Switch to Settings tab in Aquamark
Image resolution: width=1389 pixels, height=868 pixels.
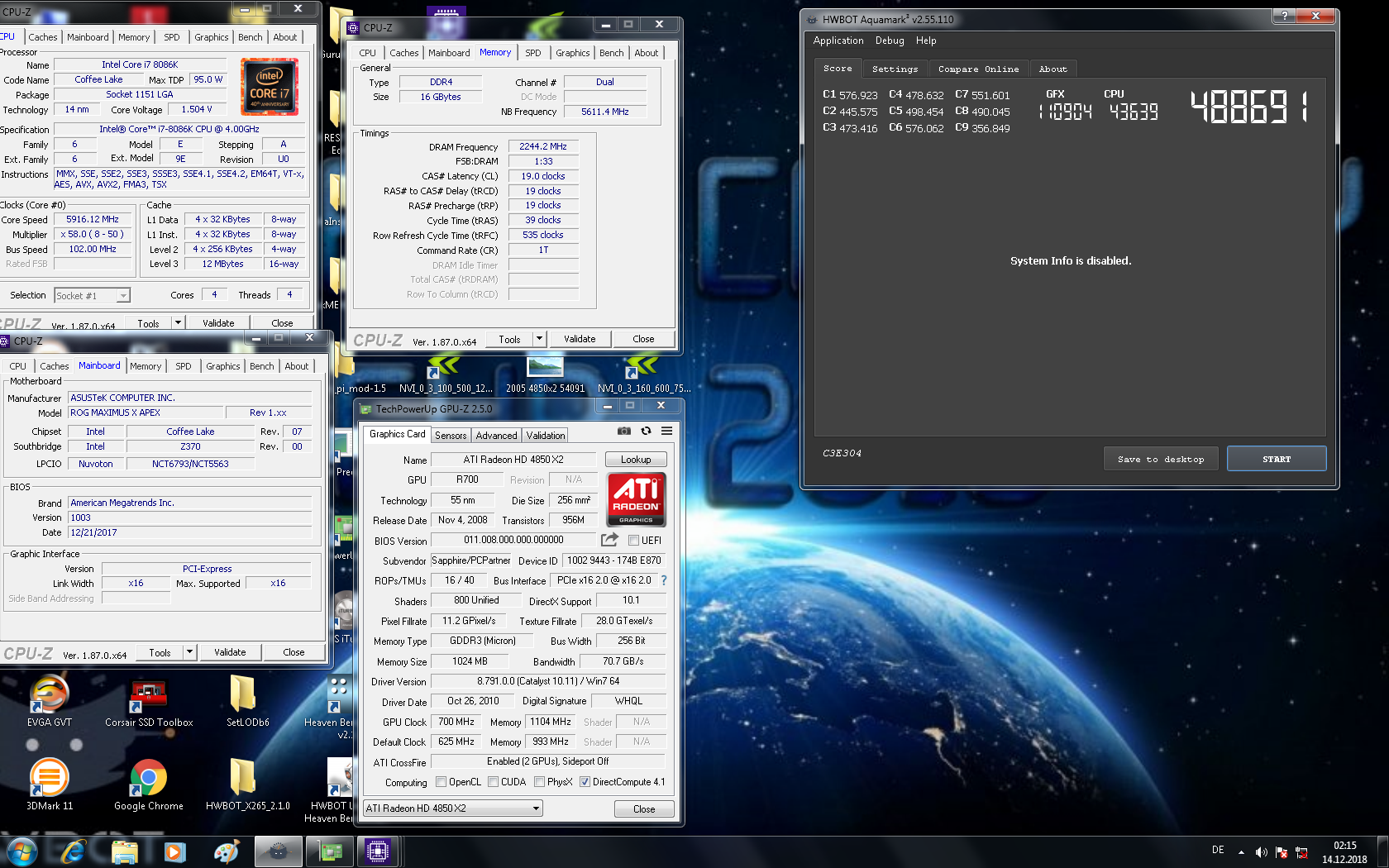[895, 69]
